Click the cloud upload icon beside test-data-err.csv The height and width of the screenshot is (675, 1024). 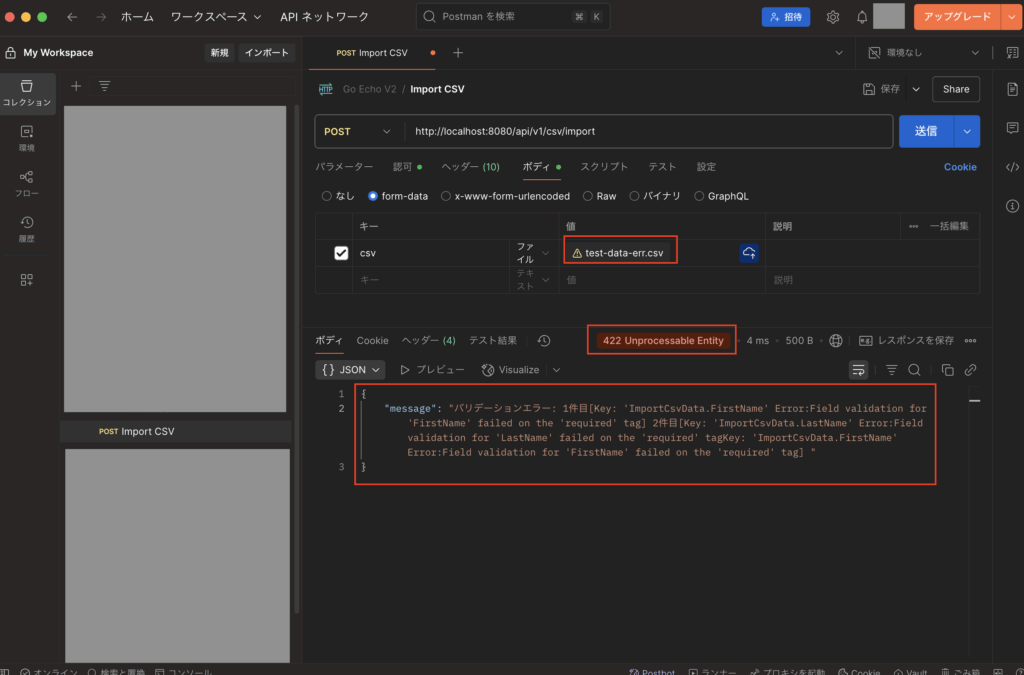coord(749,253)
